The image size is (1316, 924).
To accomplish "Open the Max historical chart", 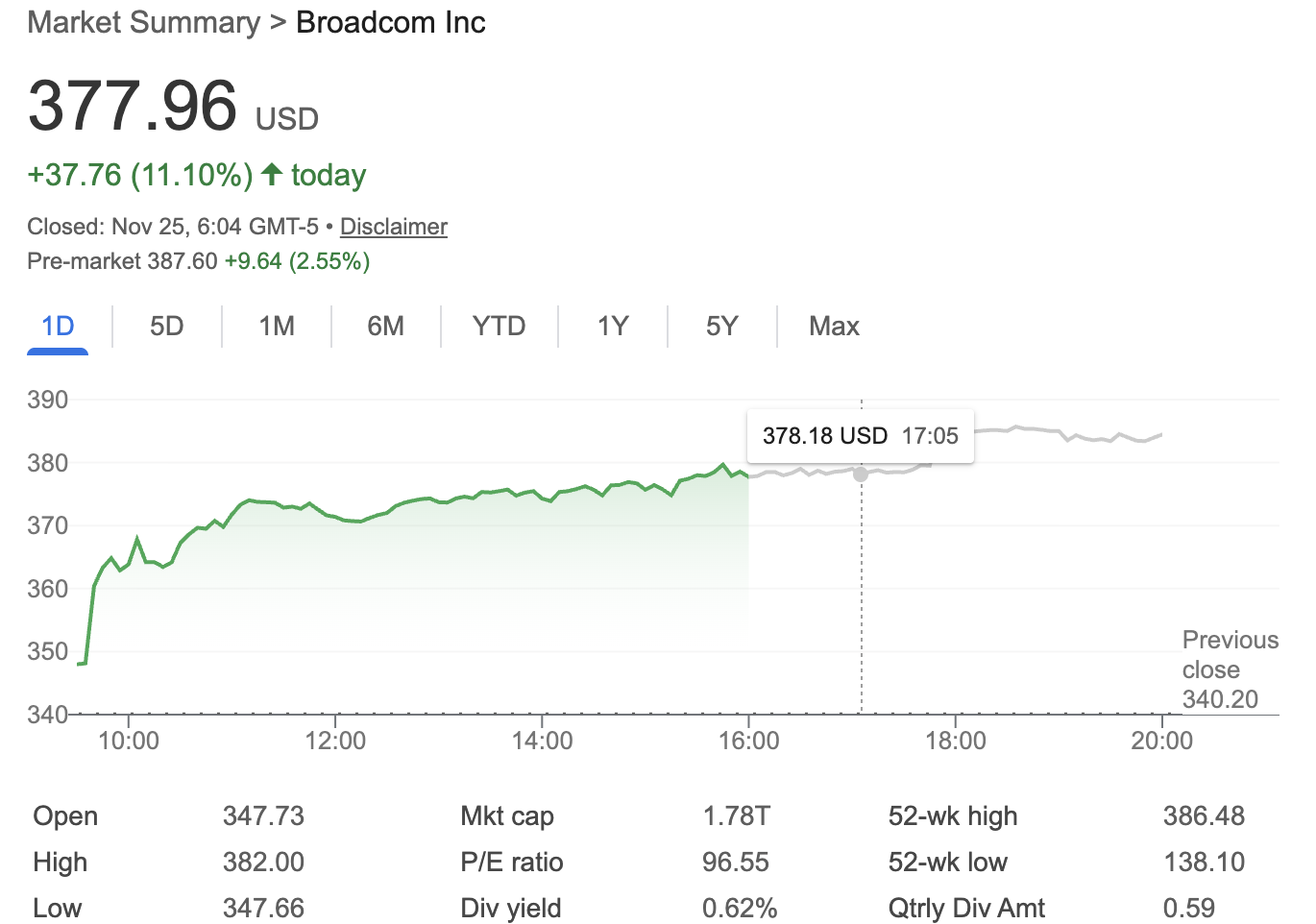I will [833, 326].
